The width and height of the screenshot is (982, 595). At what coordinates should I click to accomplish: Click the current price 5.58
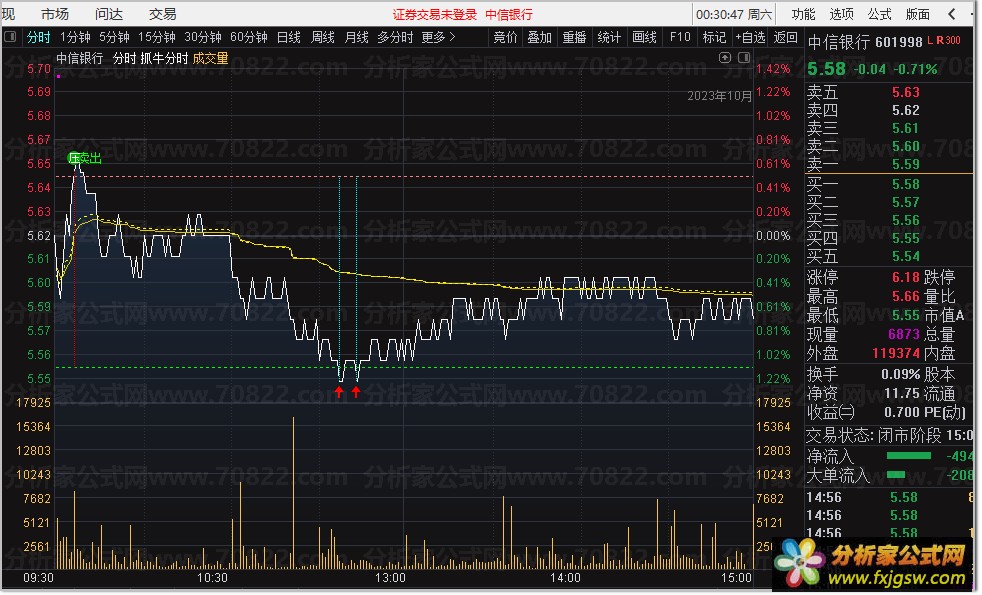826,68
